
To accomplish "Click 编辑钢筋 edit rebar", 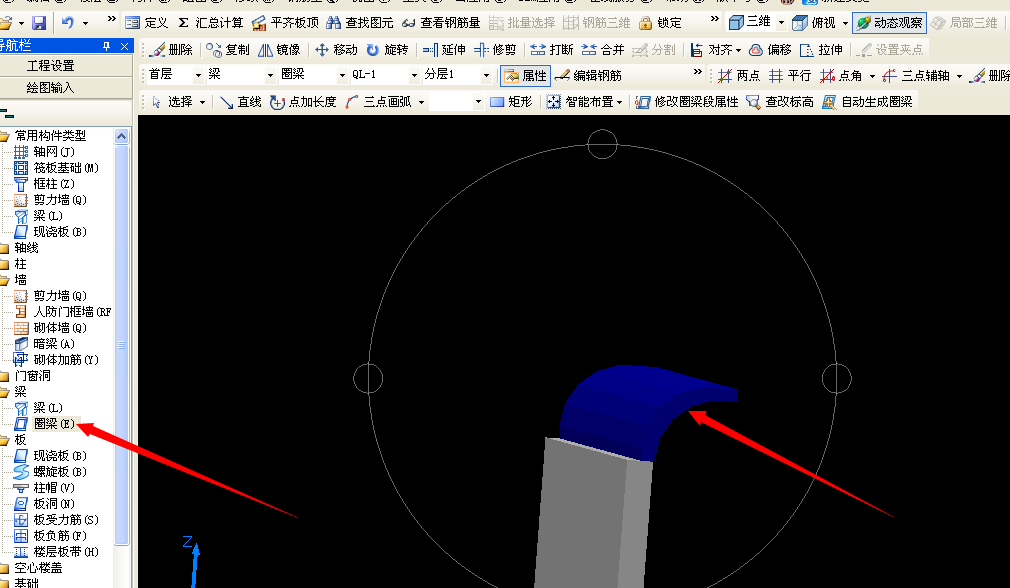I will [588, 75].
